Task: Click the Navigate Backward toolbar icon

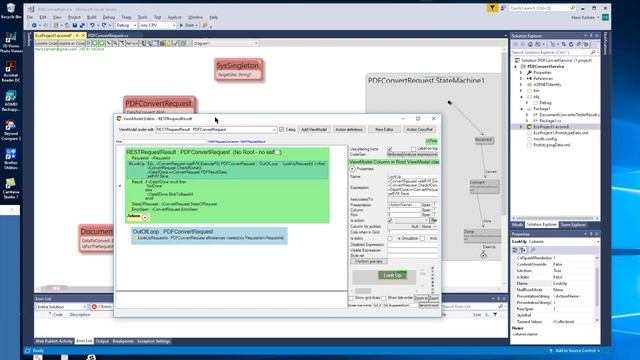Action: point(34,25)
